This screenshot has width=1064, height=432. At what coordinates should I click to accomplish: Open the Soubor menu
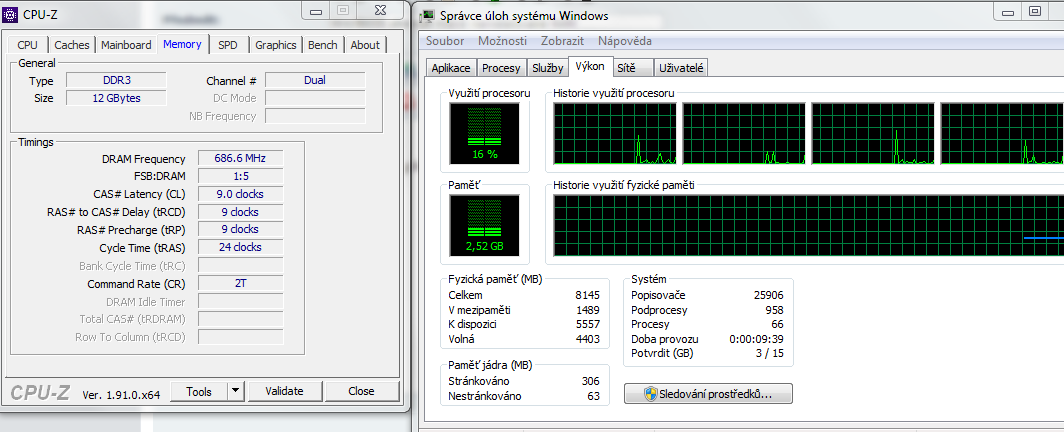coord(445,41)
